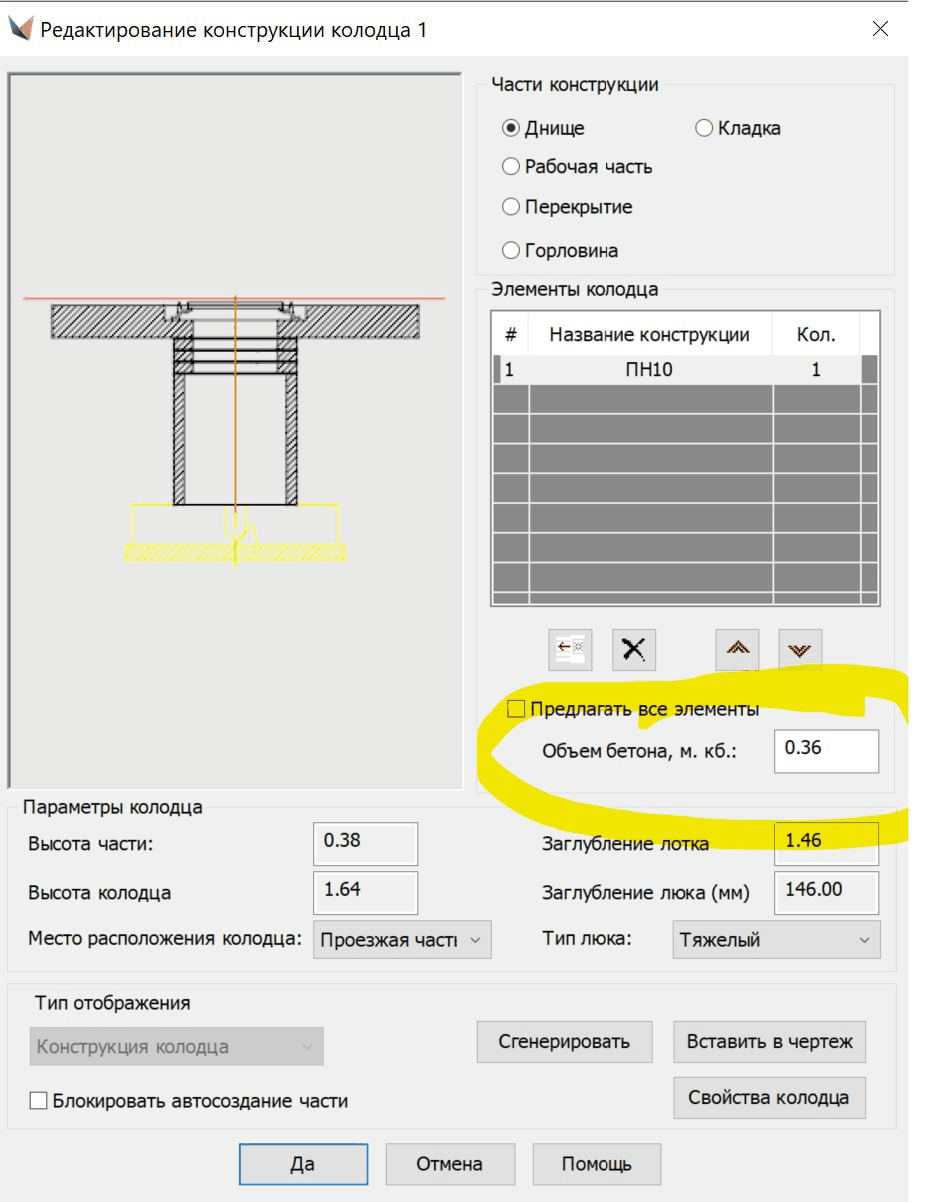Viewport: 931px width, 1202px height.
Task: Click the insert element arrow icon
Action: (570, 649)
